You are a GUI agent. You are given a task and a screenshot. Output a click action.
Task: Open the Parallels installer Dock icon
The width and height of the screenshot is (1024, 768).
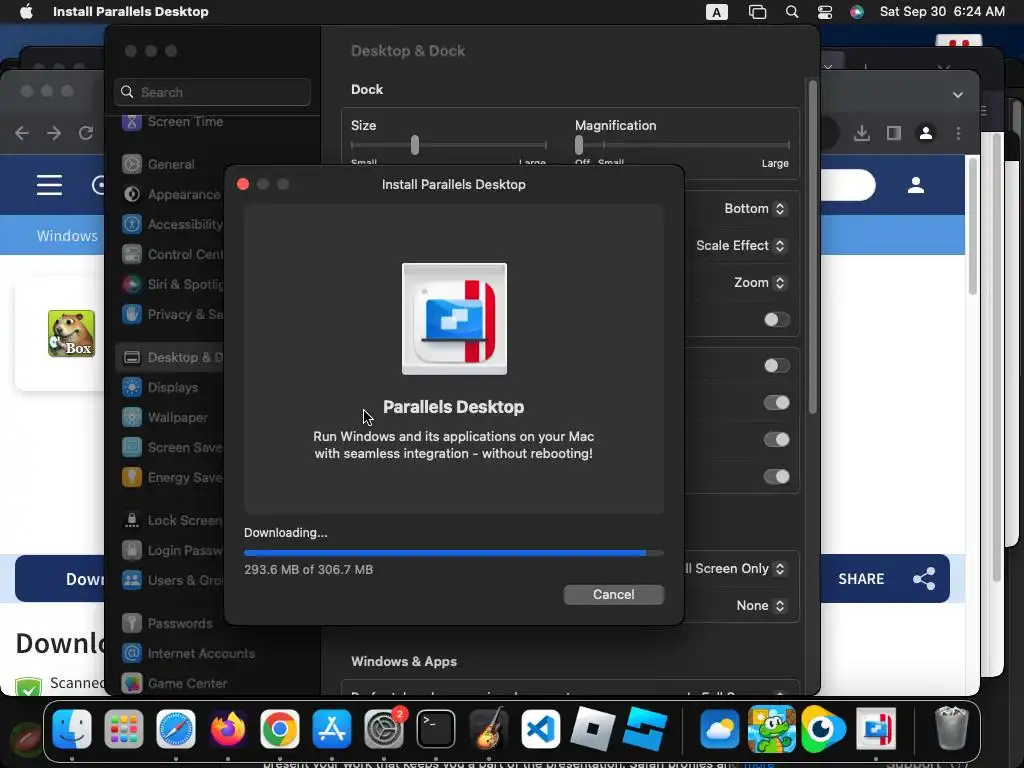[x=876, y=729]
